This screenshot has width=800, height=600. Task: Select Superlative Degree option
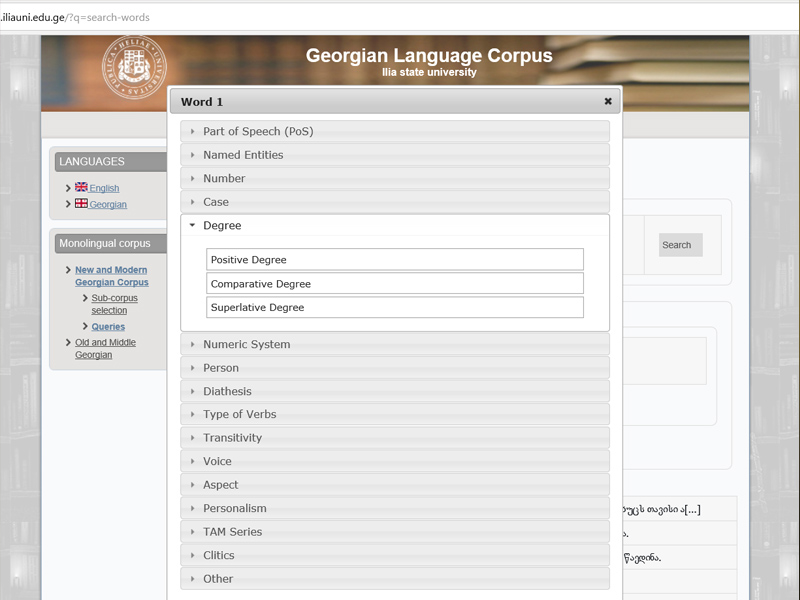coord(395,307)
